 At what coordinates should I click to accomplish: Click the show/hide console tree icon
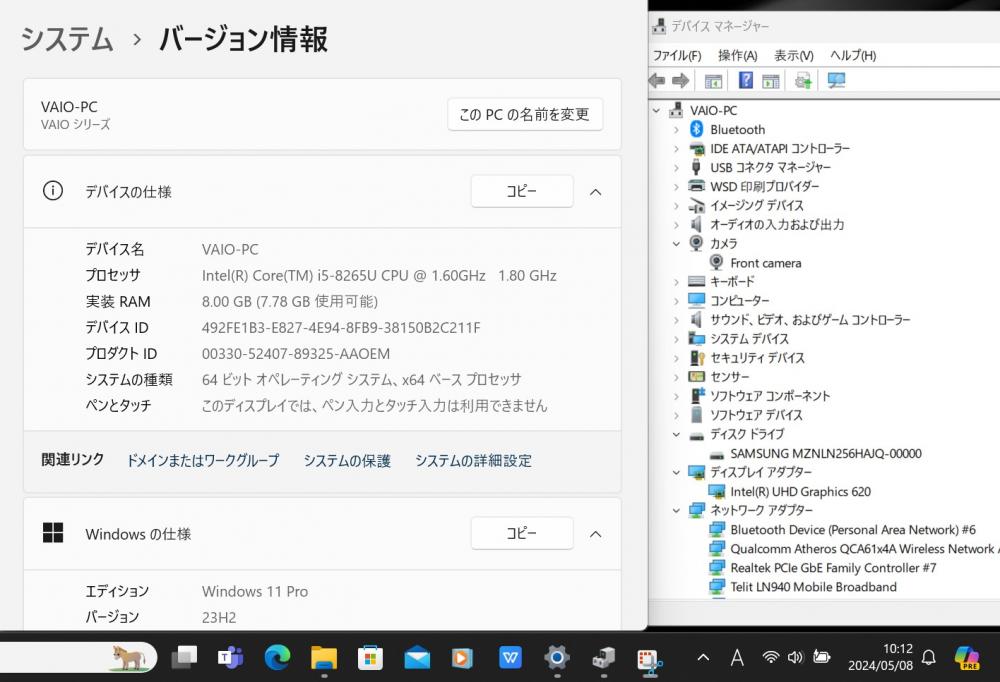pos(713,81)
